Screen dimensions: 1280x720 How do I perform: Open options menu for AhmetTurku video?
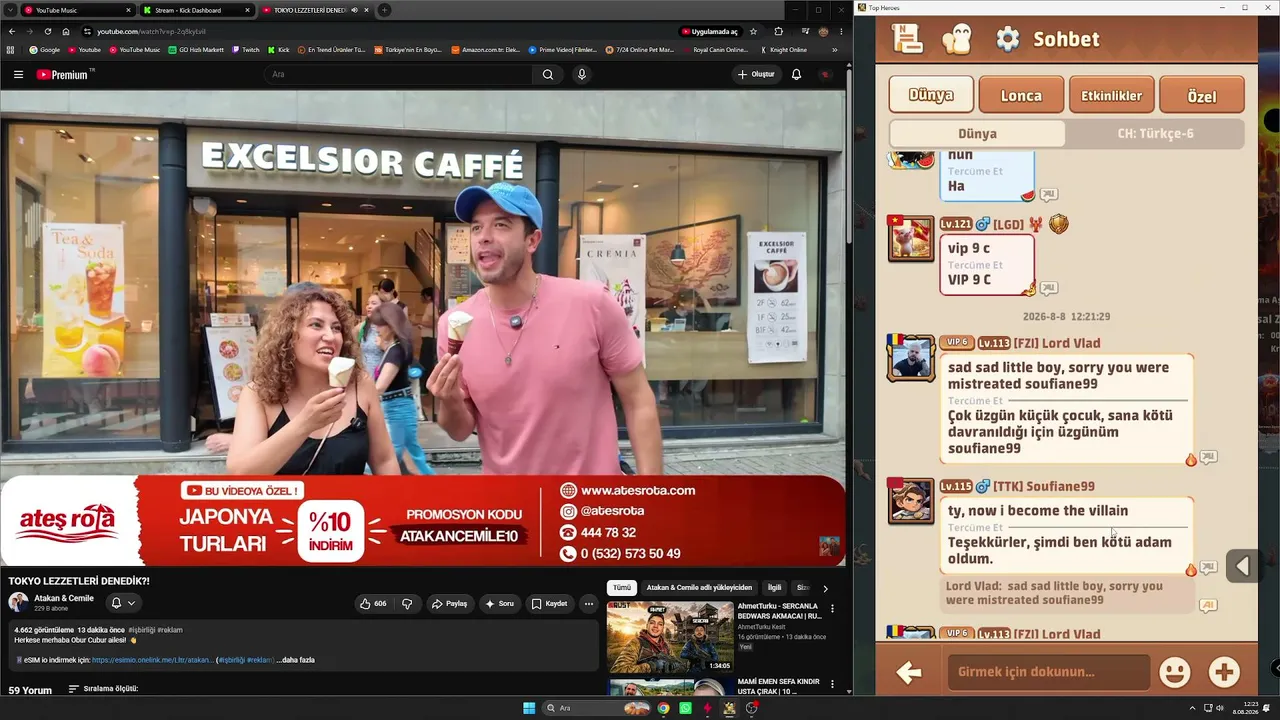832,608
